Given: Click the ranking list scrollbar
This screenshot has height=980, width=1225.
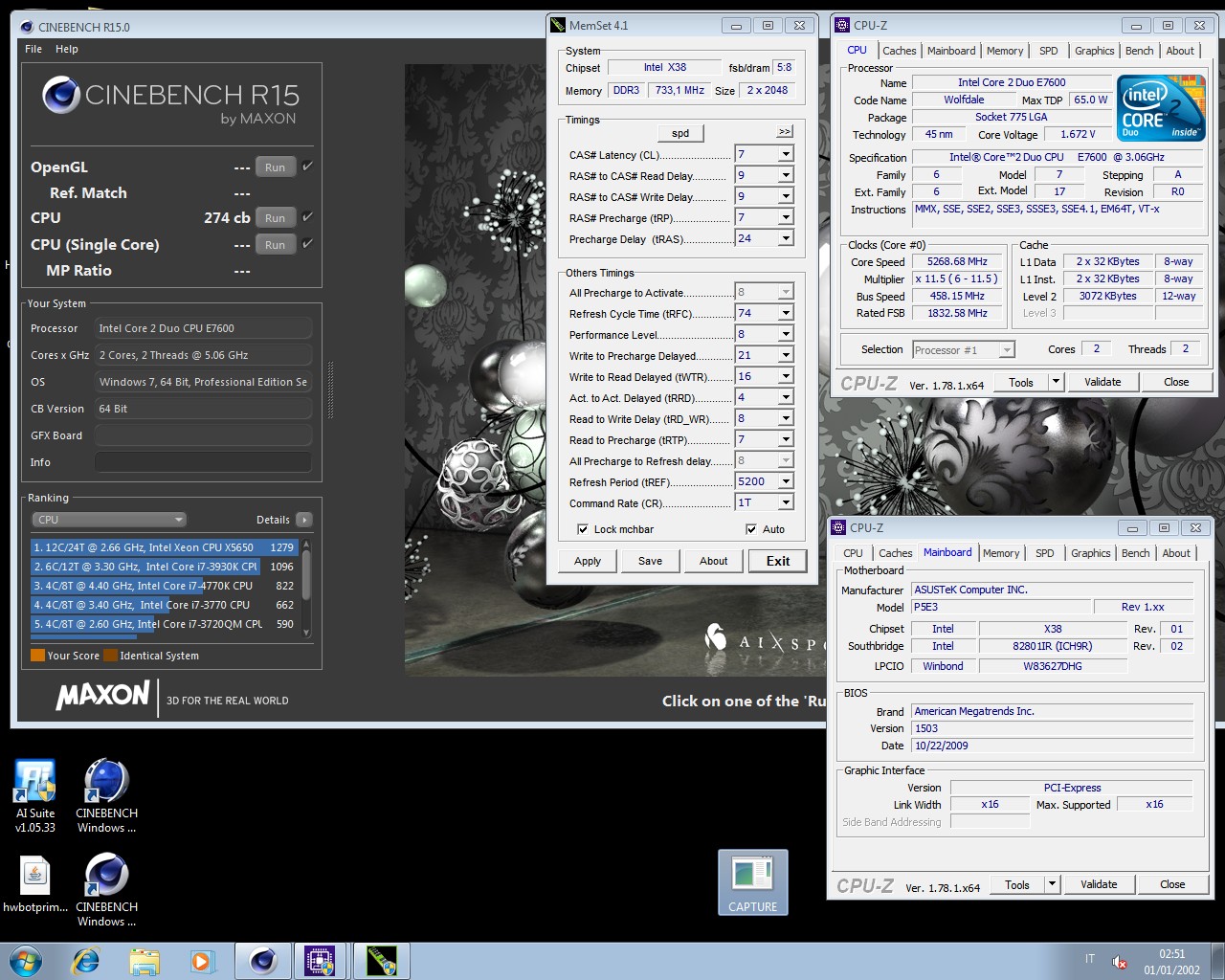Looking at the screenshot, I should (x=306, y=588).
